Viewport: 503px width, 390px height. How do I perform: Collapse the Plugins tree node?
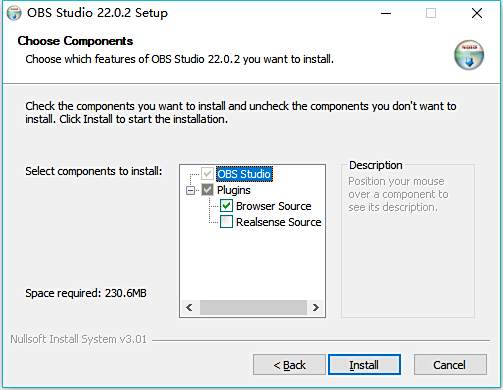(190, 190)
